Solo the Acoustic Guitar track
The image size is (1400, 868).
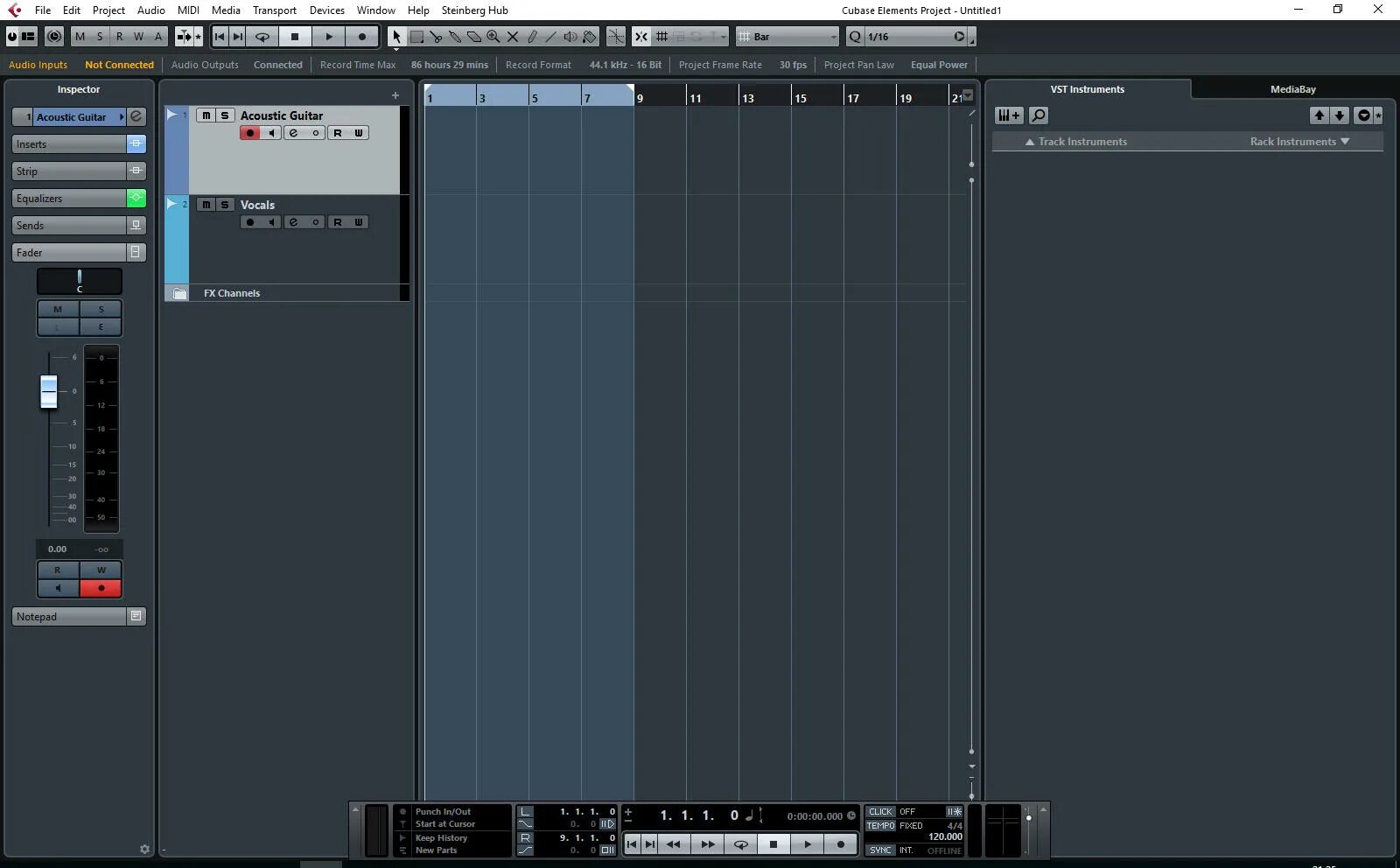(x=225, y=115)
